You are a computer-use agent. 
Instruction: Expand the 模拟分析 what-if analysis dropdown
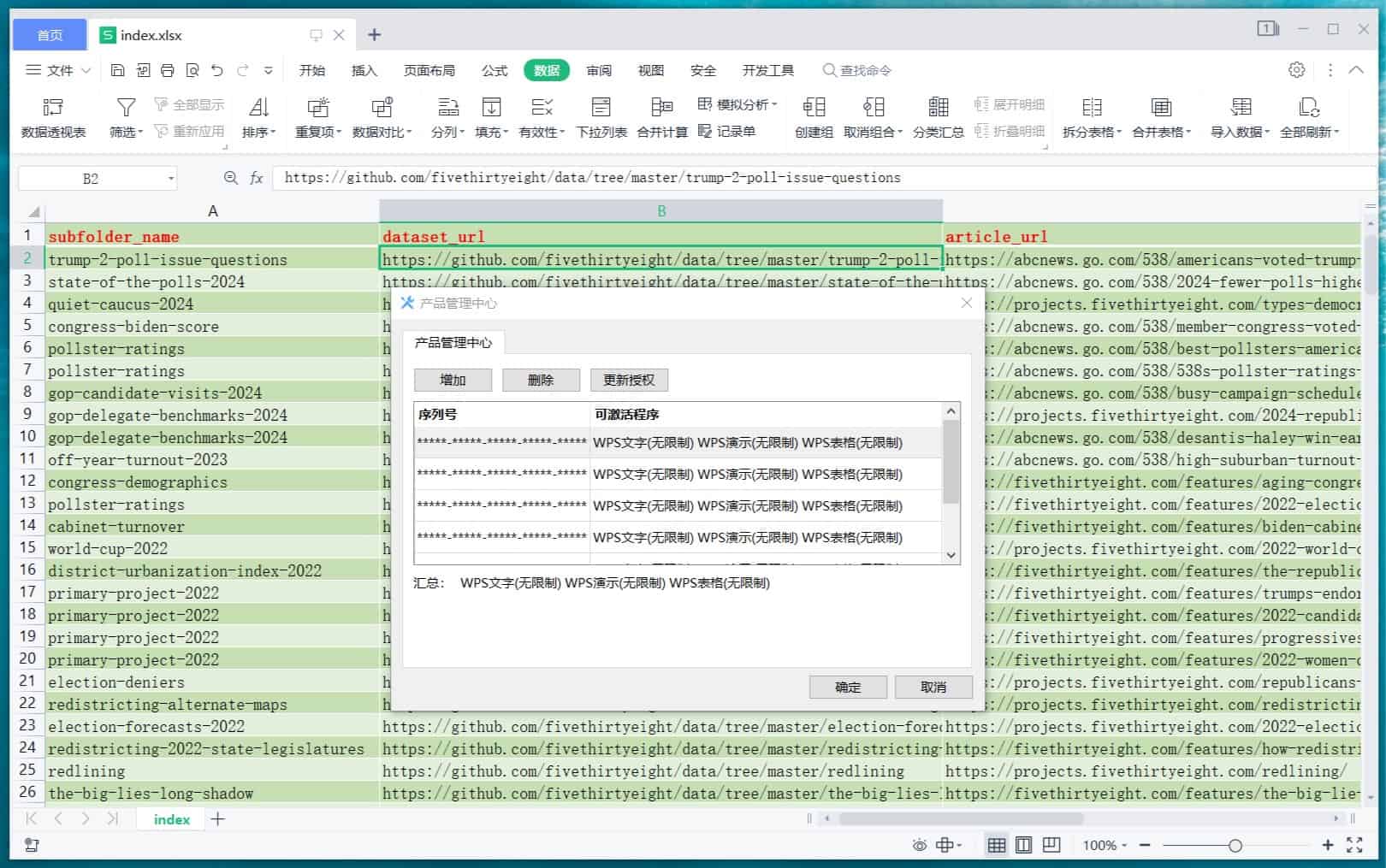[x=774, y=104]
